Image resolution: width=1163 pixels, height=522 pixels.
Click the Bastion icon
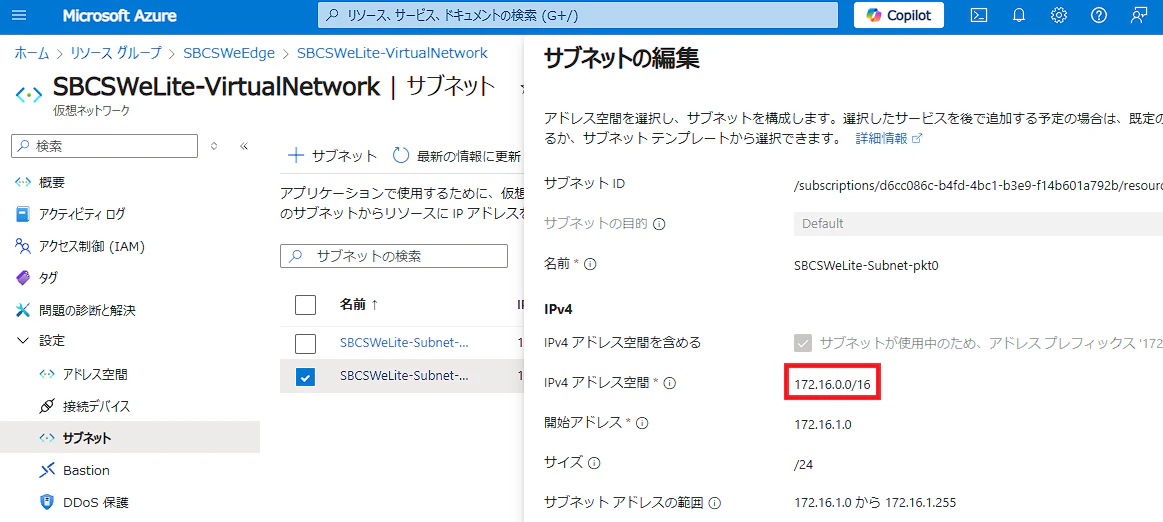(47, 470)
